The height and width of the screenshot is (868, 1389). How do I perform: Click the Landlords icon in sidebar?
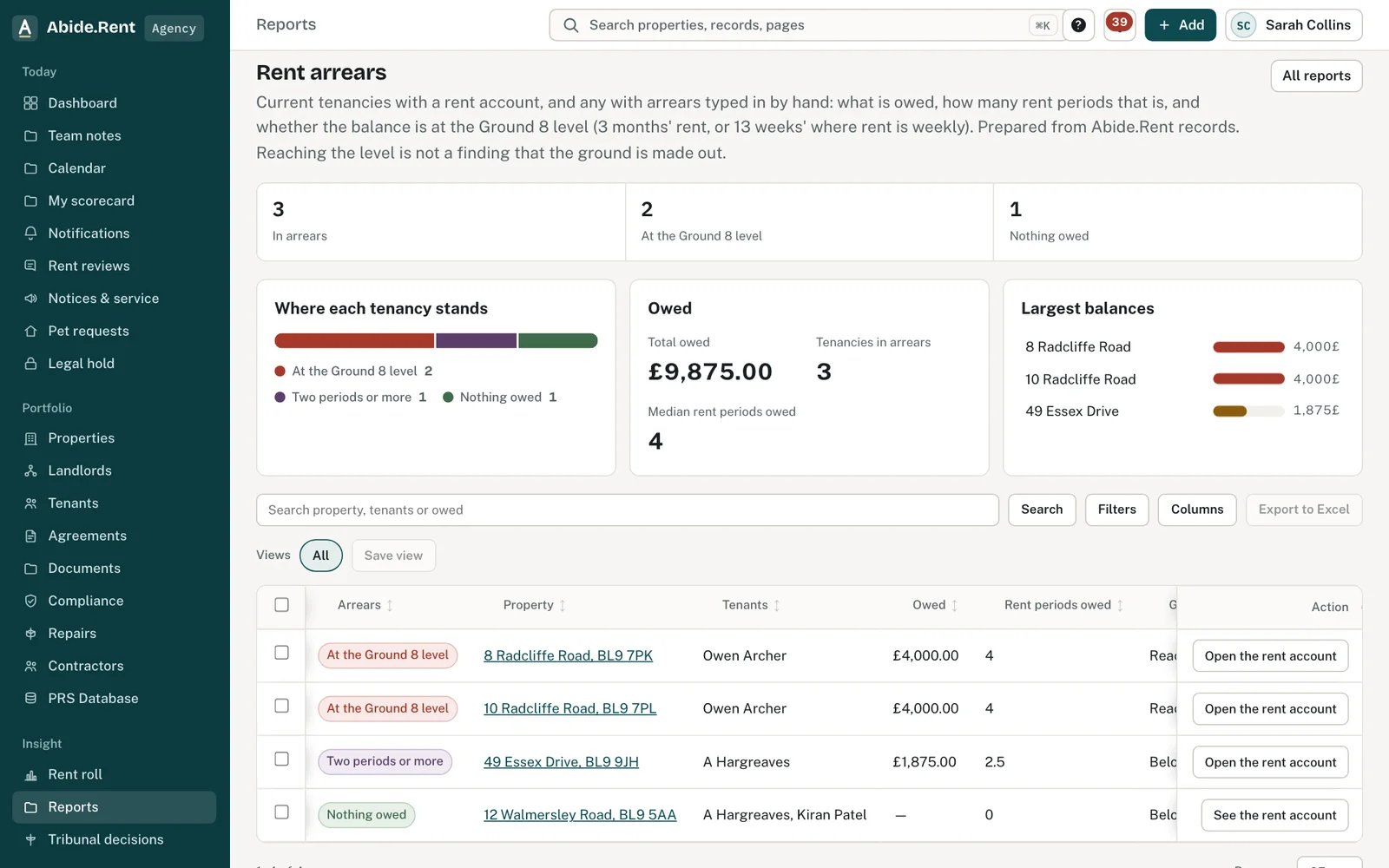[31, 470]
